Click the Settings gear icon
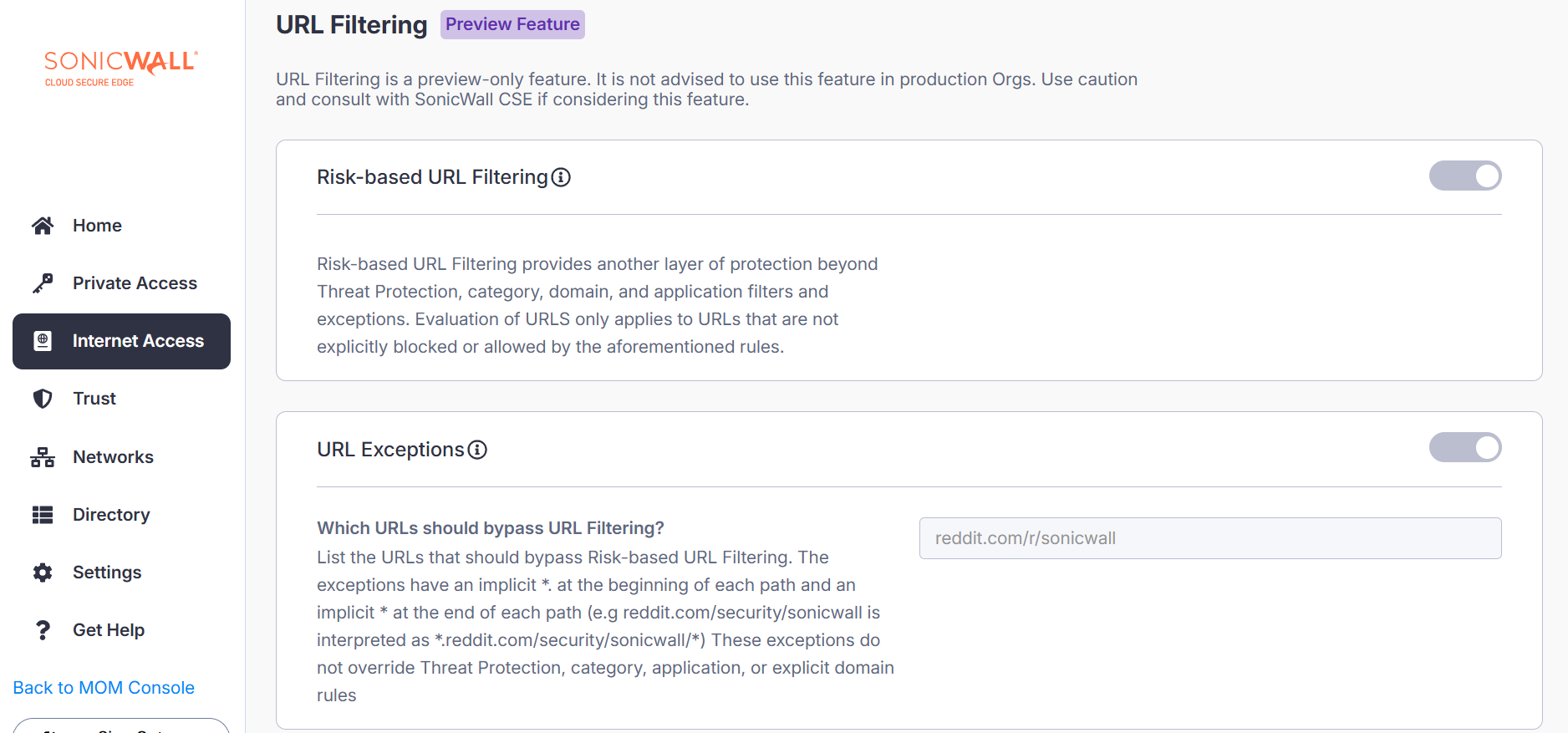The image size is (1568, 733). [43, 573]
